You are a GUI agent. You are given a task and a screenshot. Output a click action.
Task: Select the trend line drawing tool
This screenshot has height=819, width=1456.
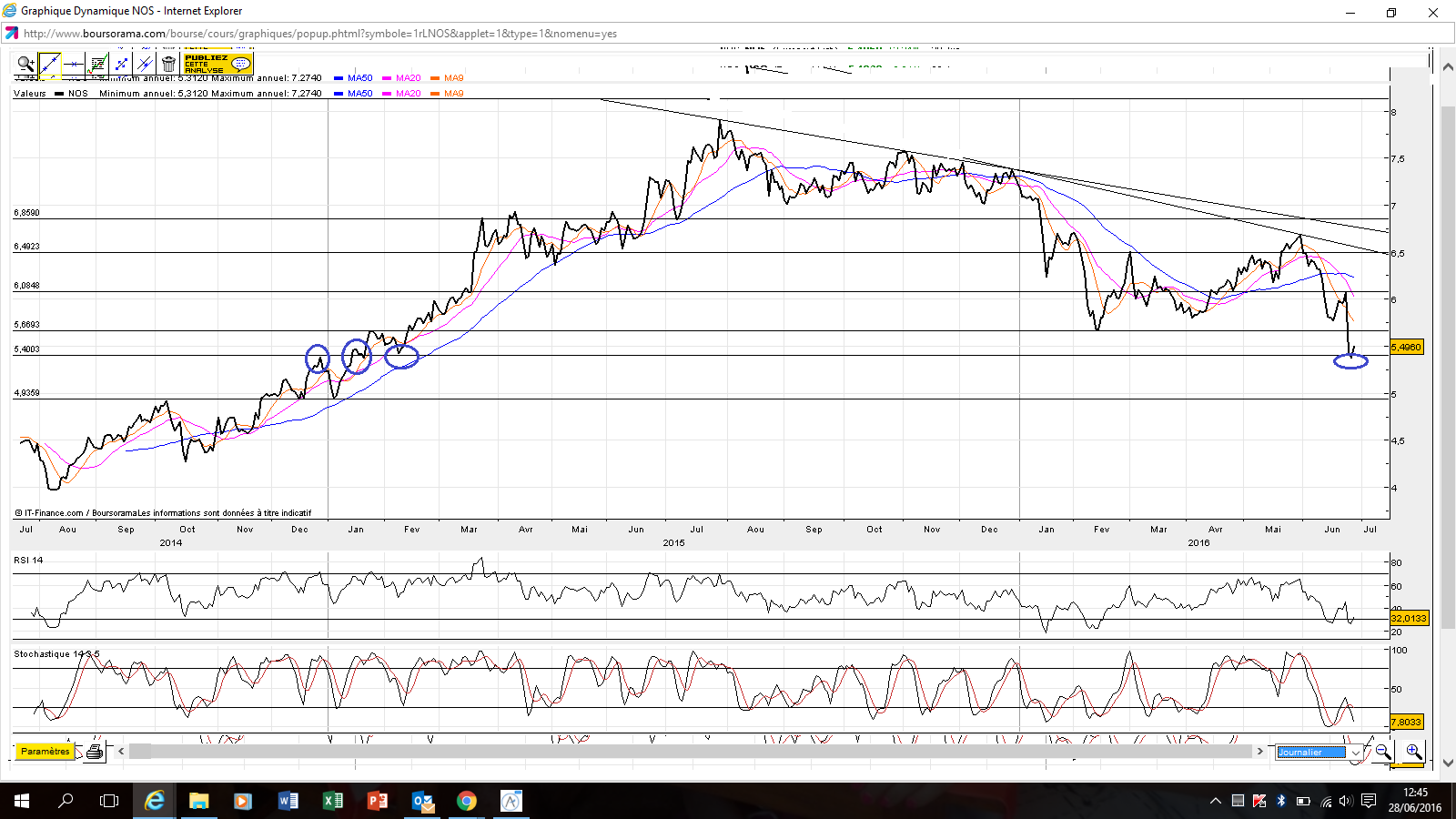click(x=50, y=64)
